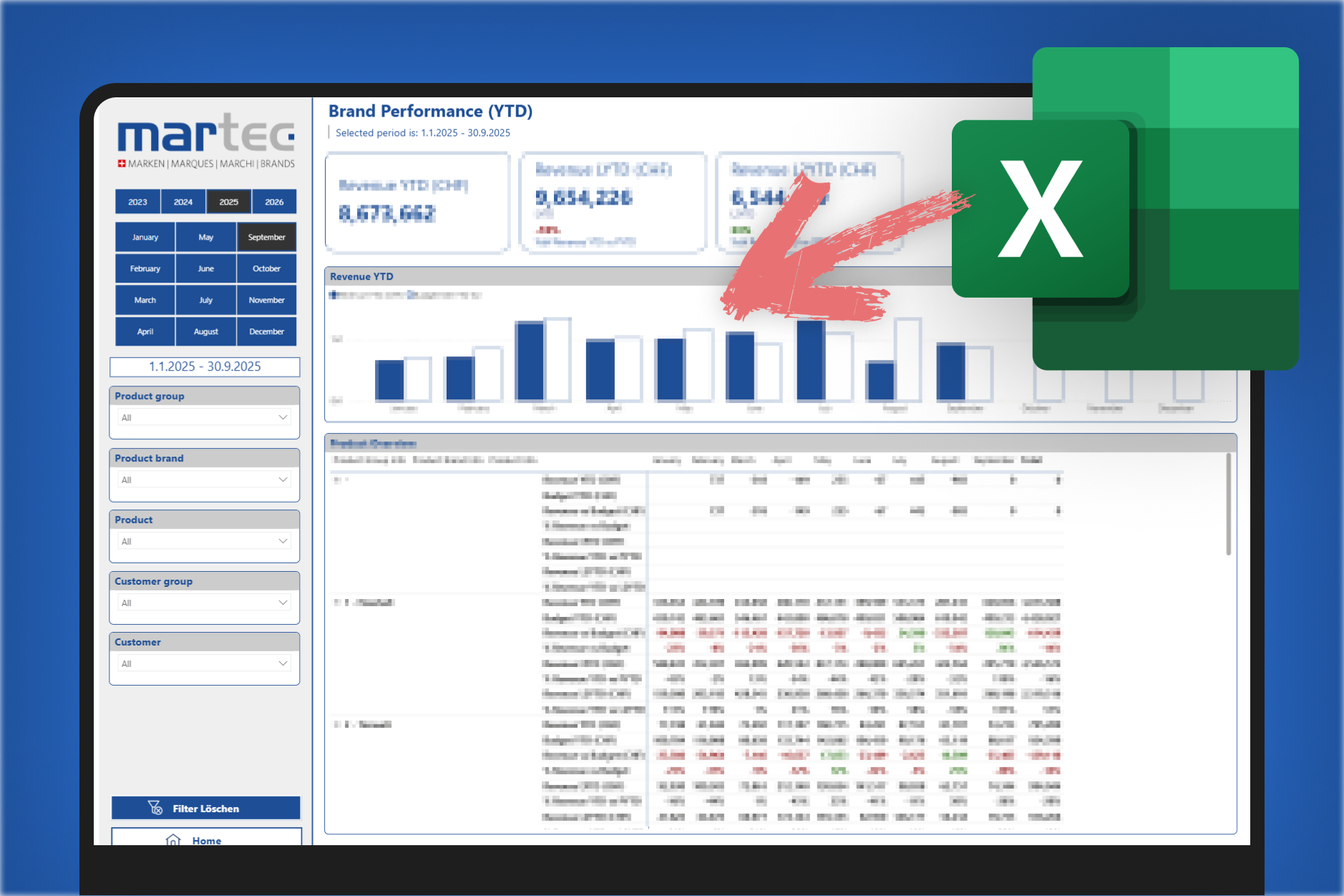Viewport: 1344px width, 896px height.
Task: Select June month tile
Action: 206,268
